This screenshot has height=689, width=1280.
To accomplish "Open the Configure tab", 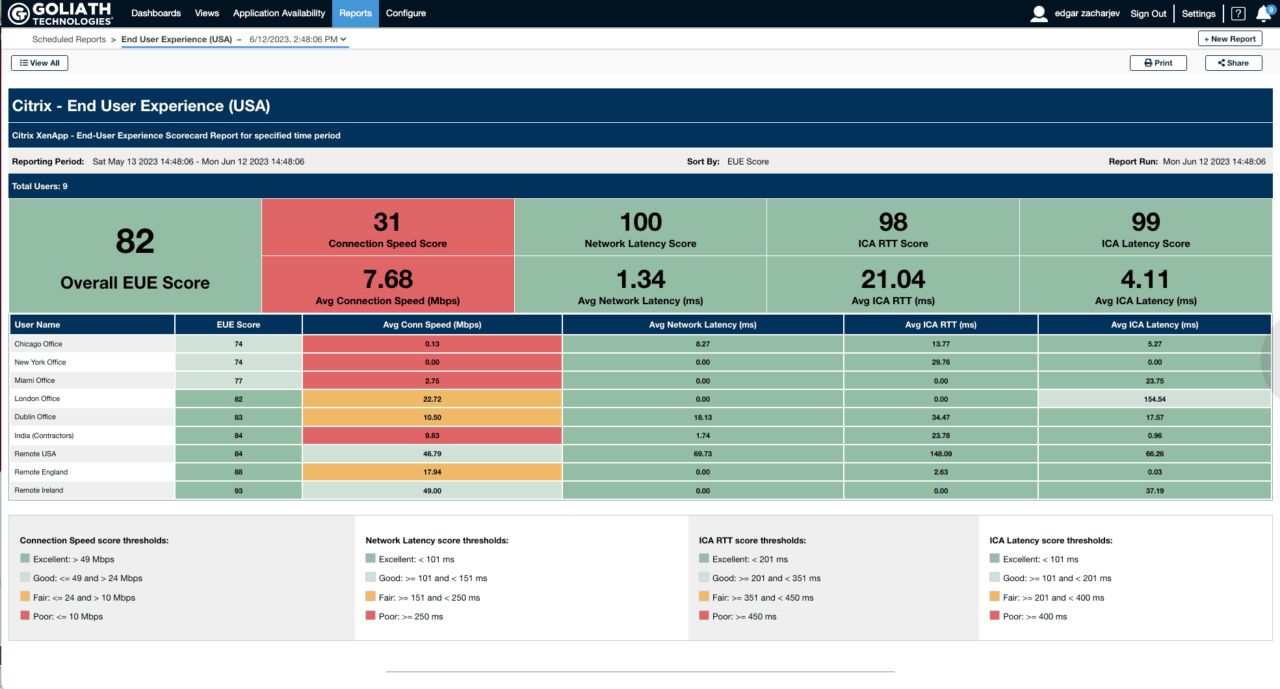I will point(406,13).
